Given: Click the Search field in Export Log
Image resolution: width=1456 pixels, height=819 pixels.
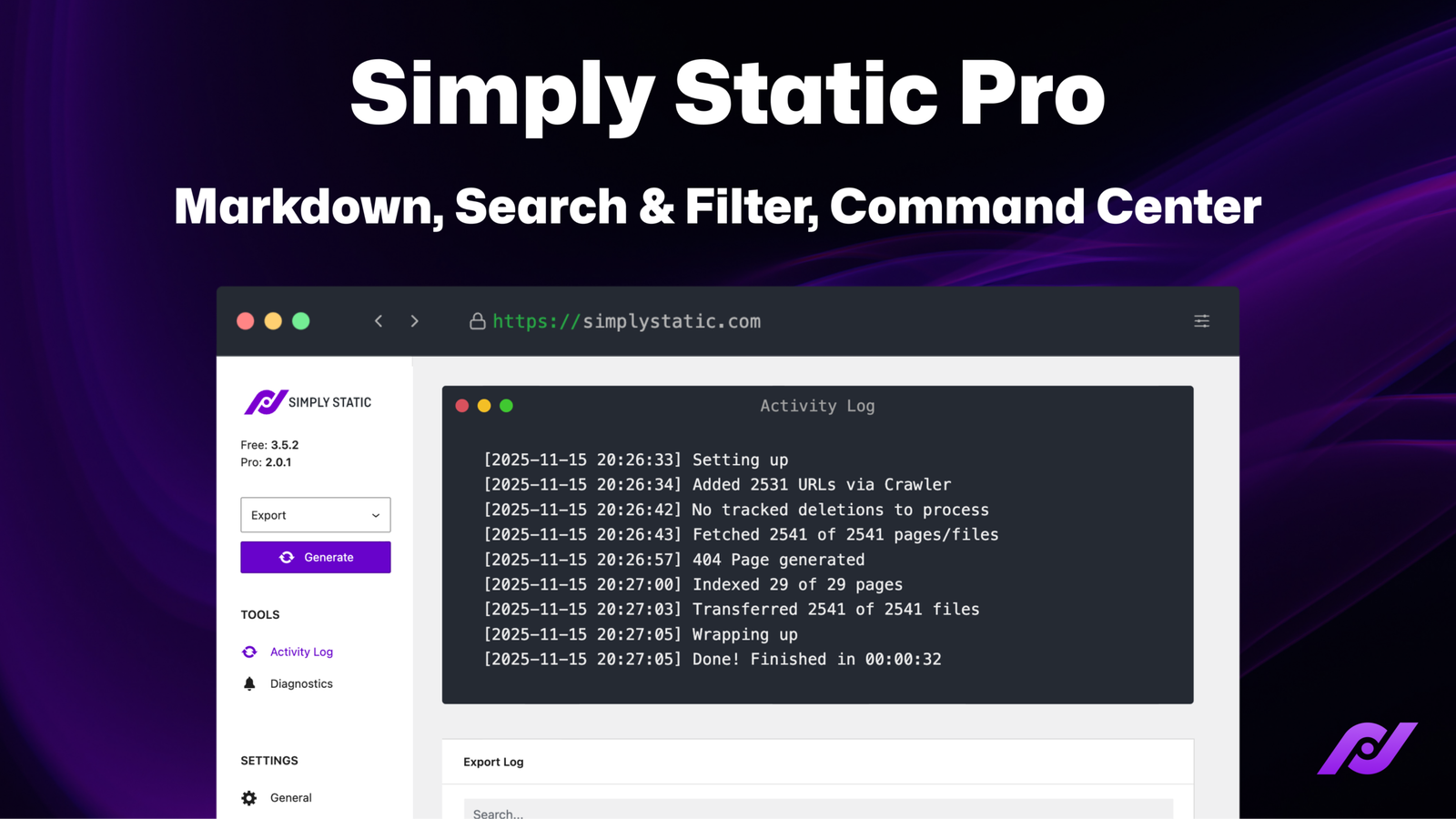Looking at the screenshot, I should tap(817, 811).
